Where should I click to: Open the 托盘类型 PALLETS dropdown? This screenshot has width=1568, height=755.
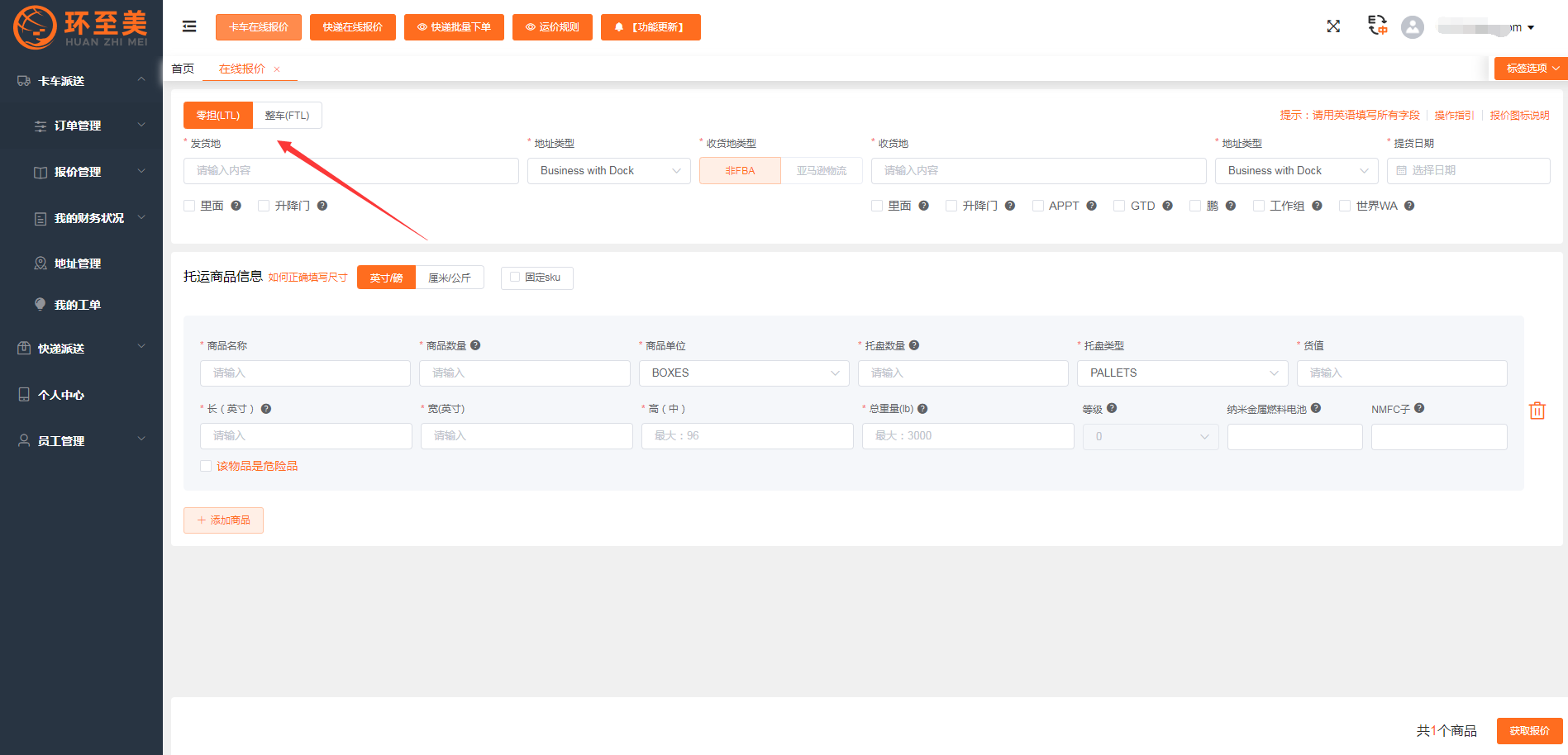[x=1182, y=373]
